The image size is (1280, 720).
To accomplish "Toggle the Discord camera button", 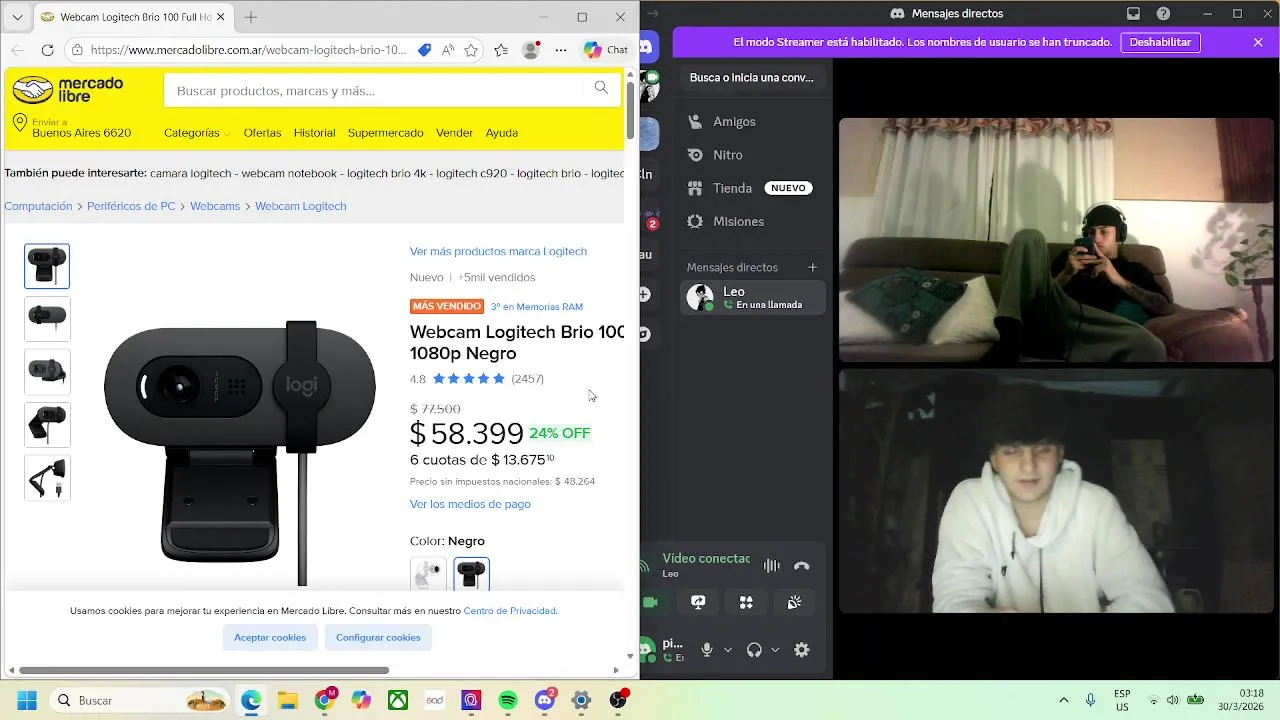I will (x=650, y=602).
